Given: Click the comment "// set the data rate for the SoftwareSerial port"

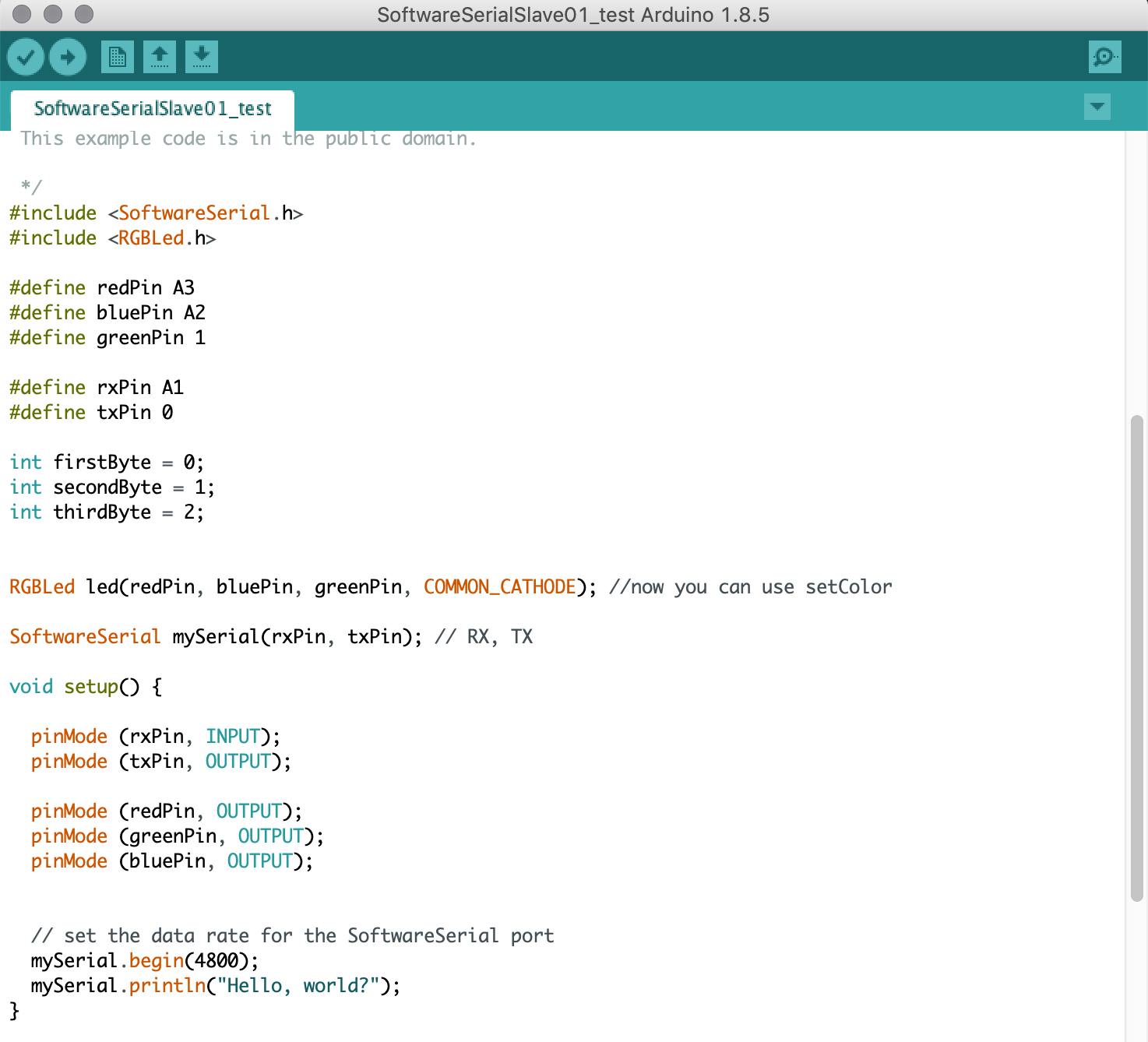Looking at the screenshot, I should click(293, 936).
